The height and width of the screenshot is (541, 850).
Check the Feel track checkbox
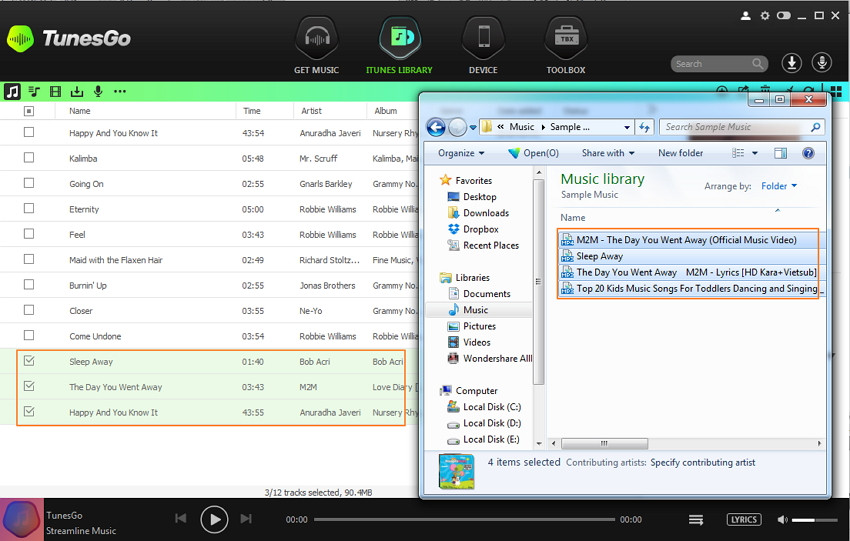click(29, 234)
